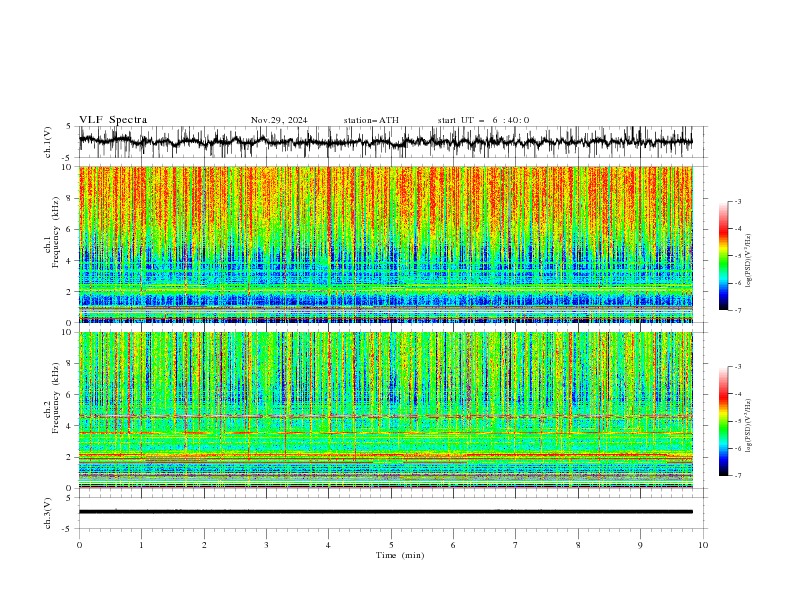Click the ch.3 flat black voltage trace
Screen dimensions: 792x612
pyautogui.click(x=385, y=512)
